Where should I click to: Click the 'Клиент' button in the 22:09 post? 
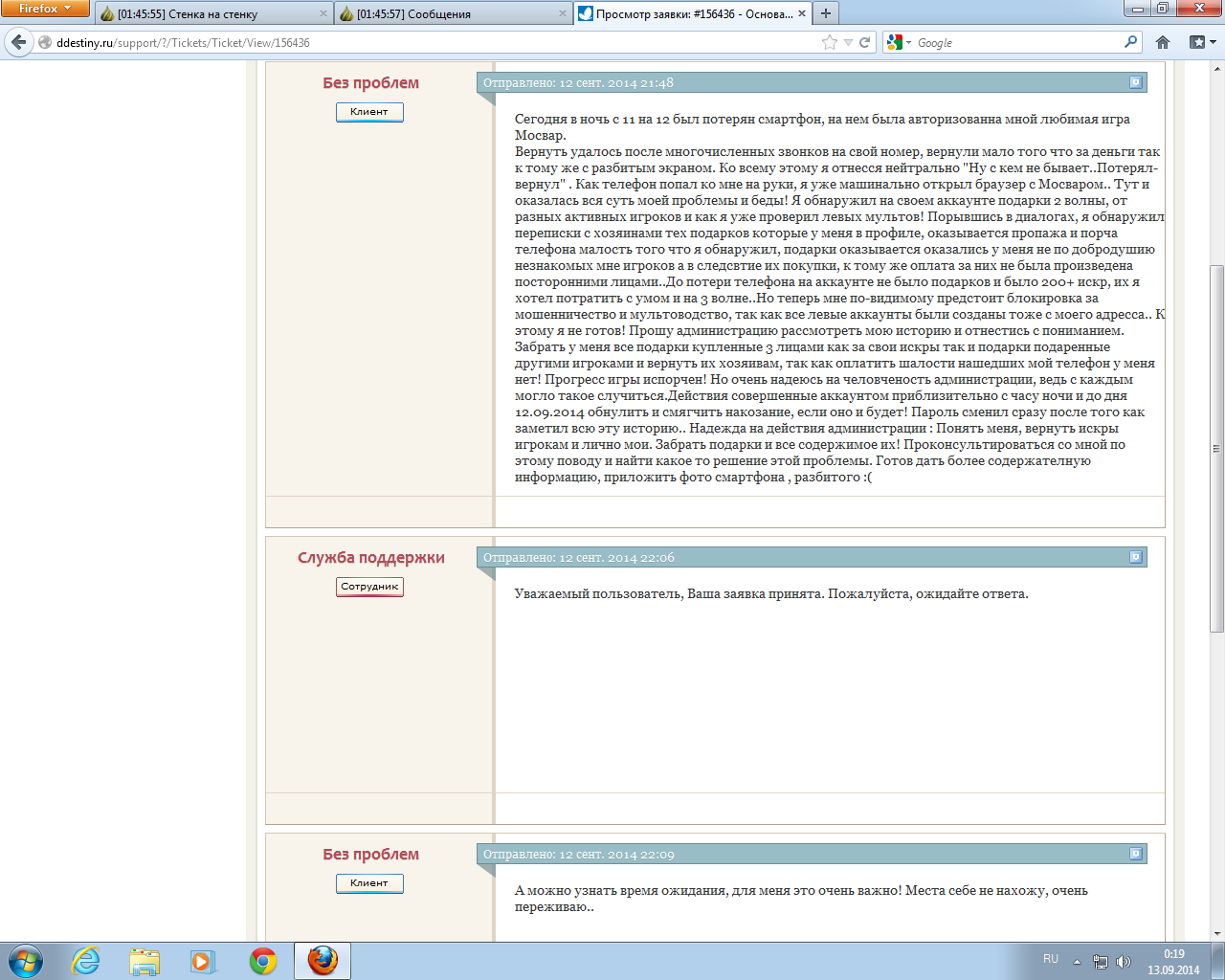(369, 883)
